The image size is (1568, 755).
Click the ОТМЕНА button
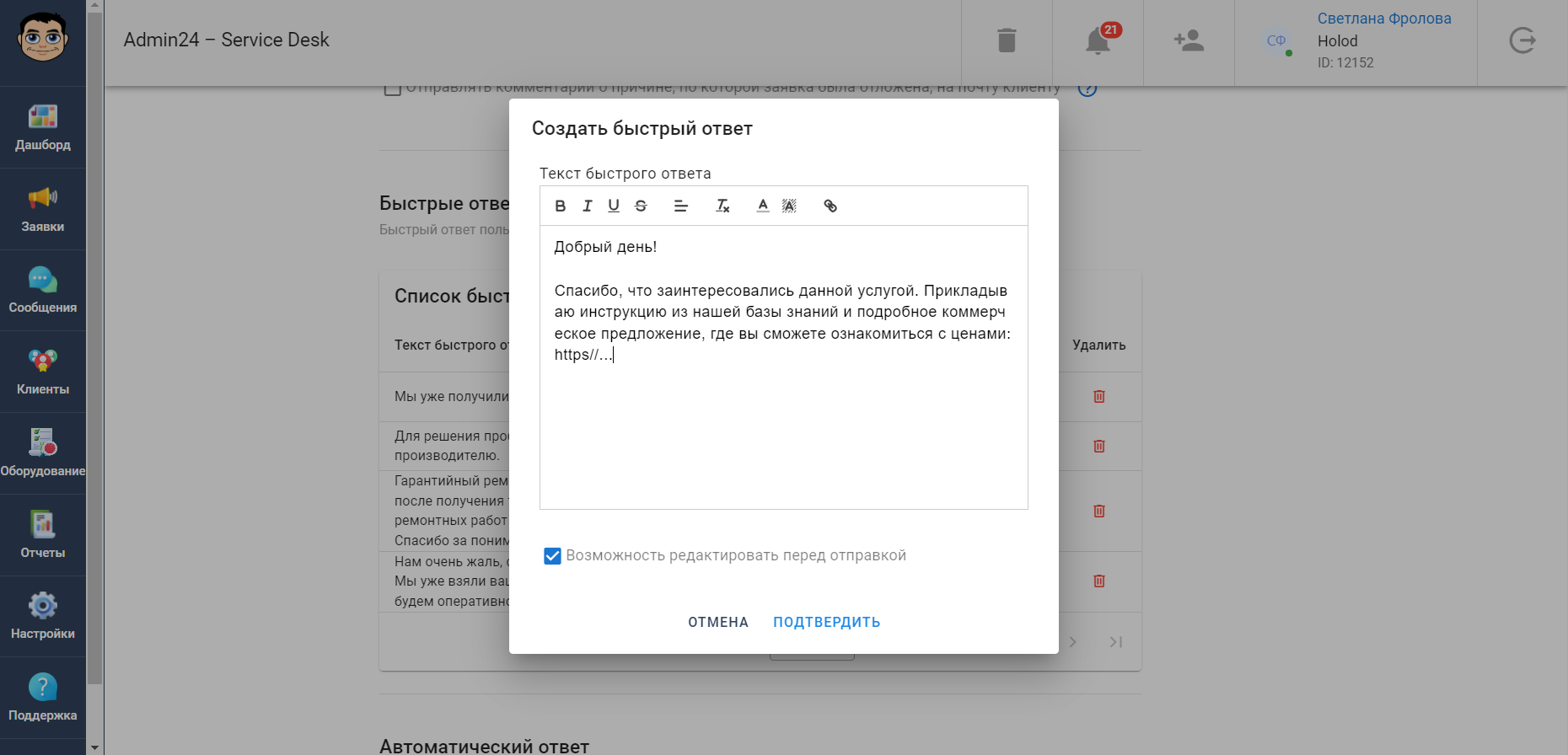[x=718, y=622]
